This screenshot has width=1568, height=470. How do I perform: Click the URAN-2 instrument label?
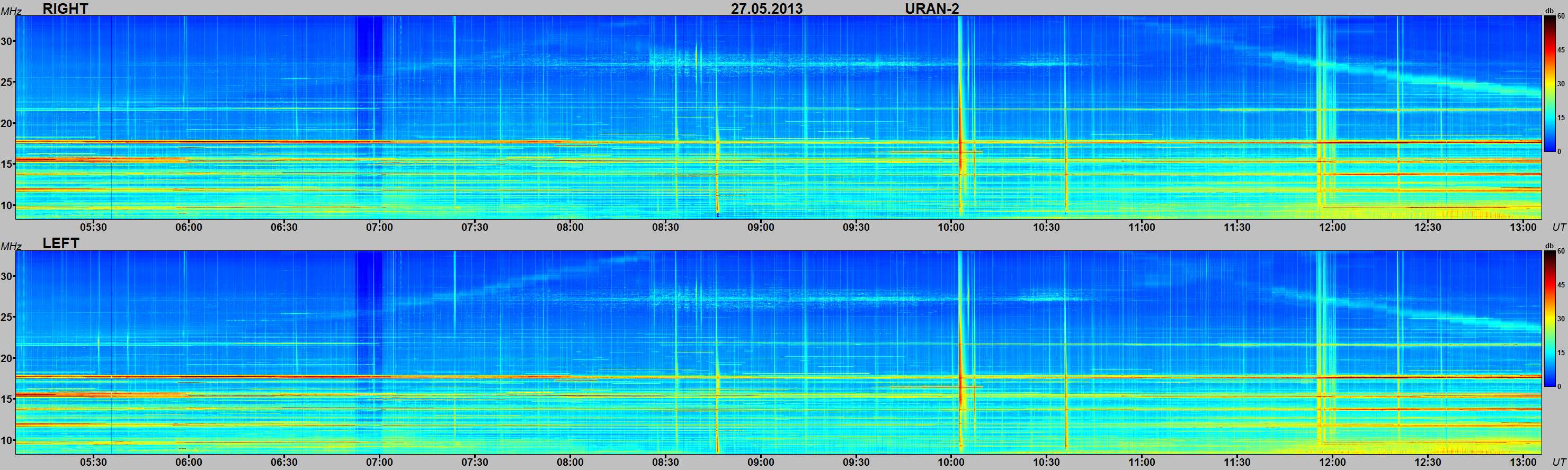[932, 8]
